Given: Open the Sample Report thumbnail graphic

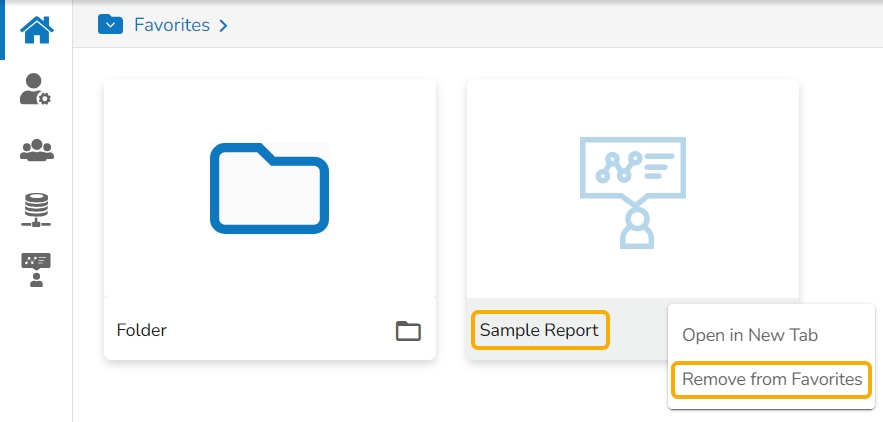Looking at the screenshot, I should tap(632, 190).
